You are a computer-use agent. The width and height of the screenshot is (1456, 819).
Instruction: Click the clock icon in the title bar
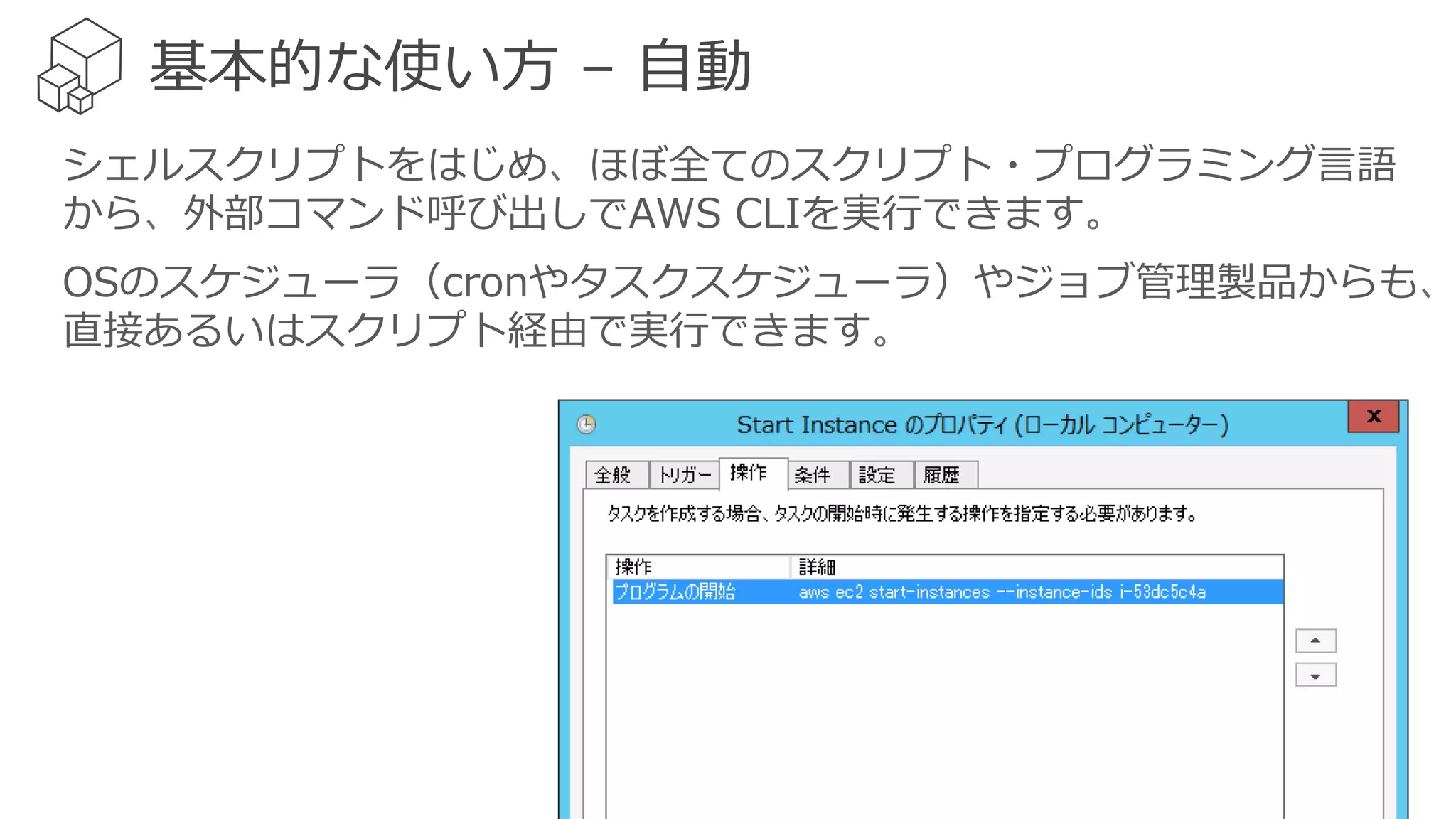click(587, 424)
